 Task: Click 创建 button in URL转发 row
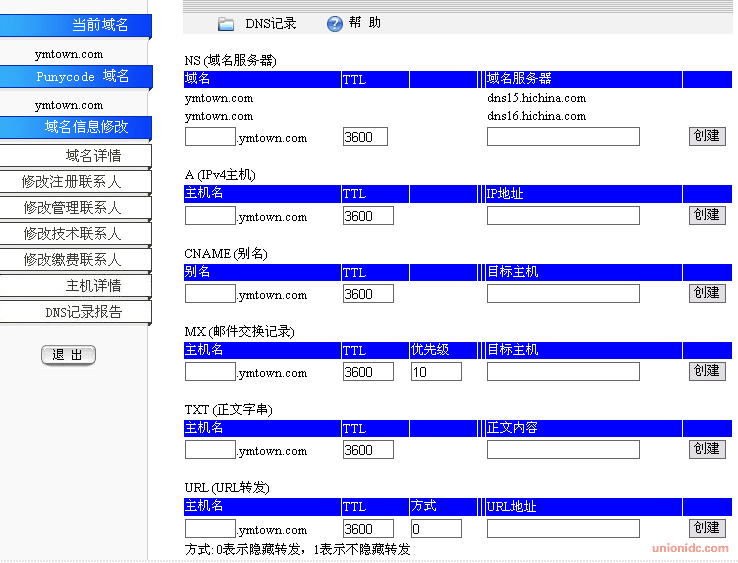click(x=707, y=528)
